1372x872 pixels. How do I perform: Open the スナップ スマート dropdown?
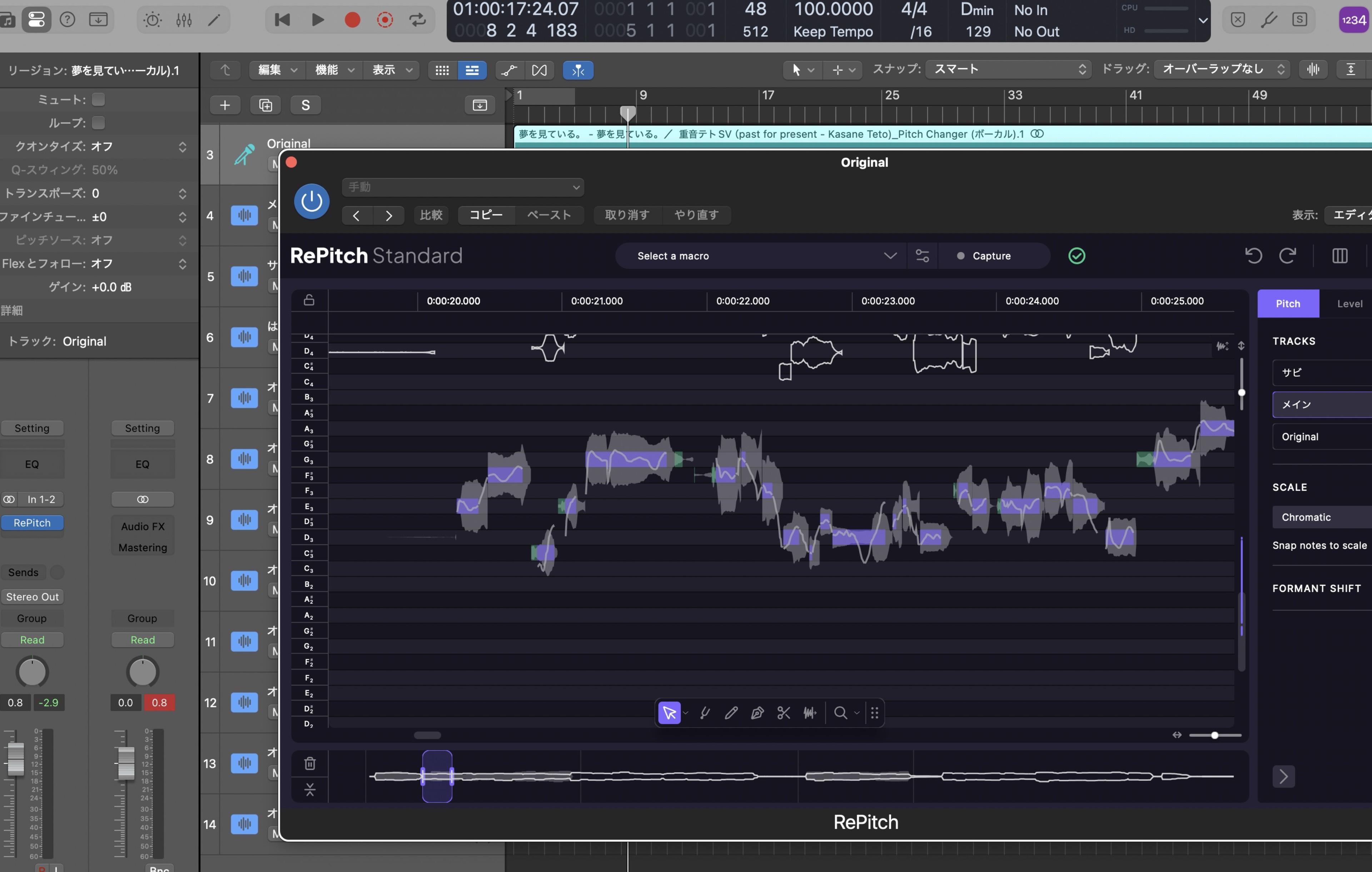(1009, 69)
